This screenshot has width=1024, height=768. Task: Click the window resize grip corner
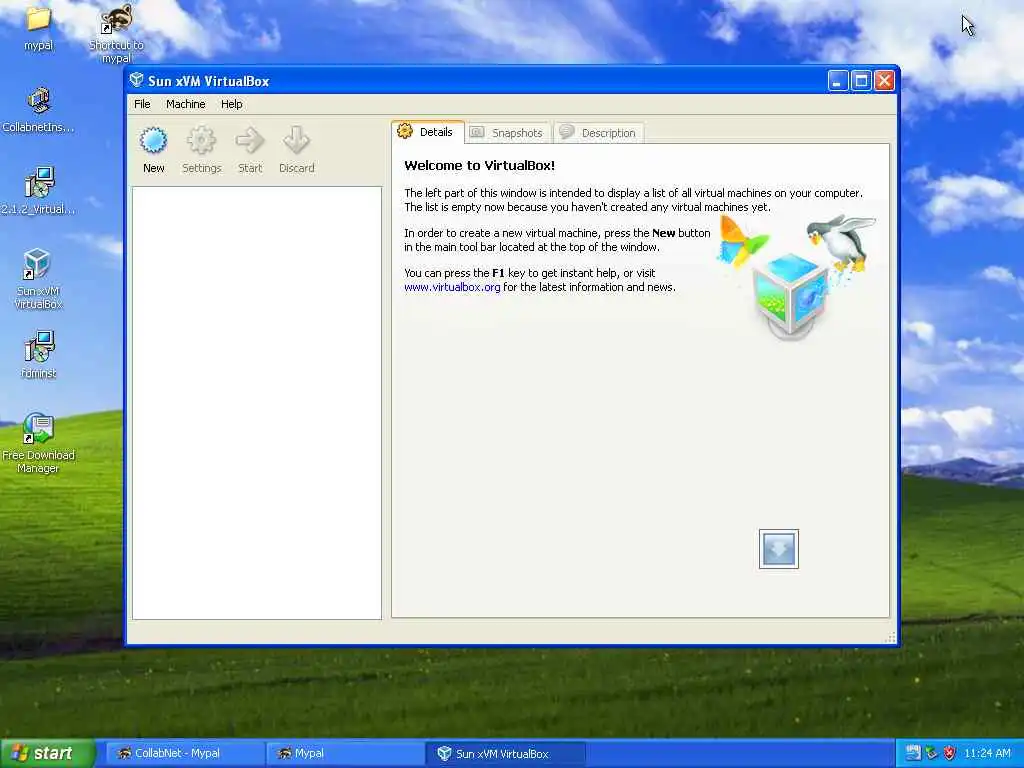click(x=890, y=637)
